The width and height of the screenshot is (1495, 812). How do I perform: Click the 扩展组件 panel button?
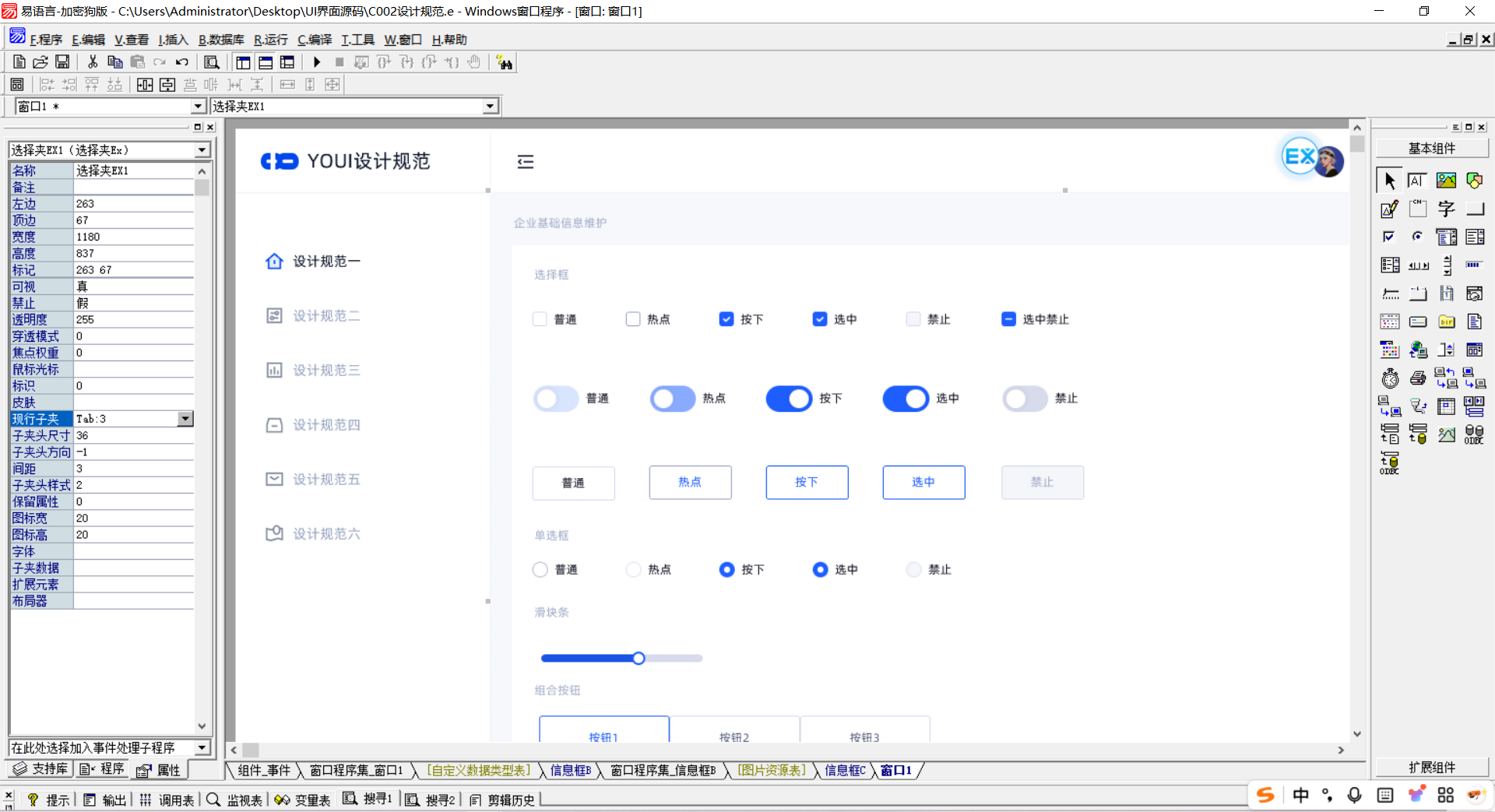tap(1431, 768)
